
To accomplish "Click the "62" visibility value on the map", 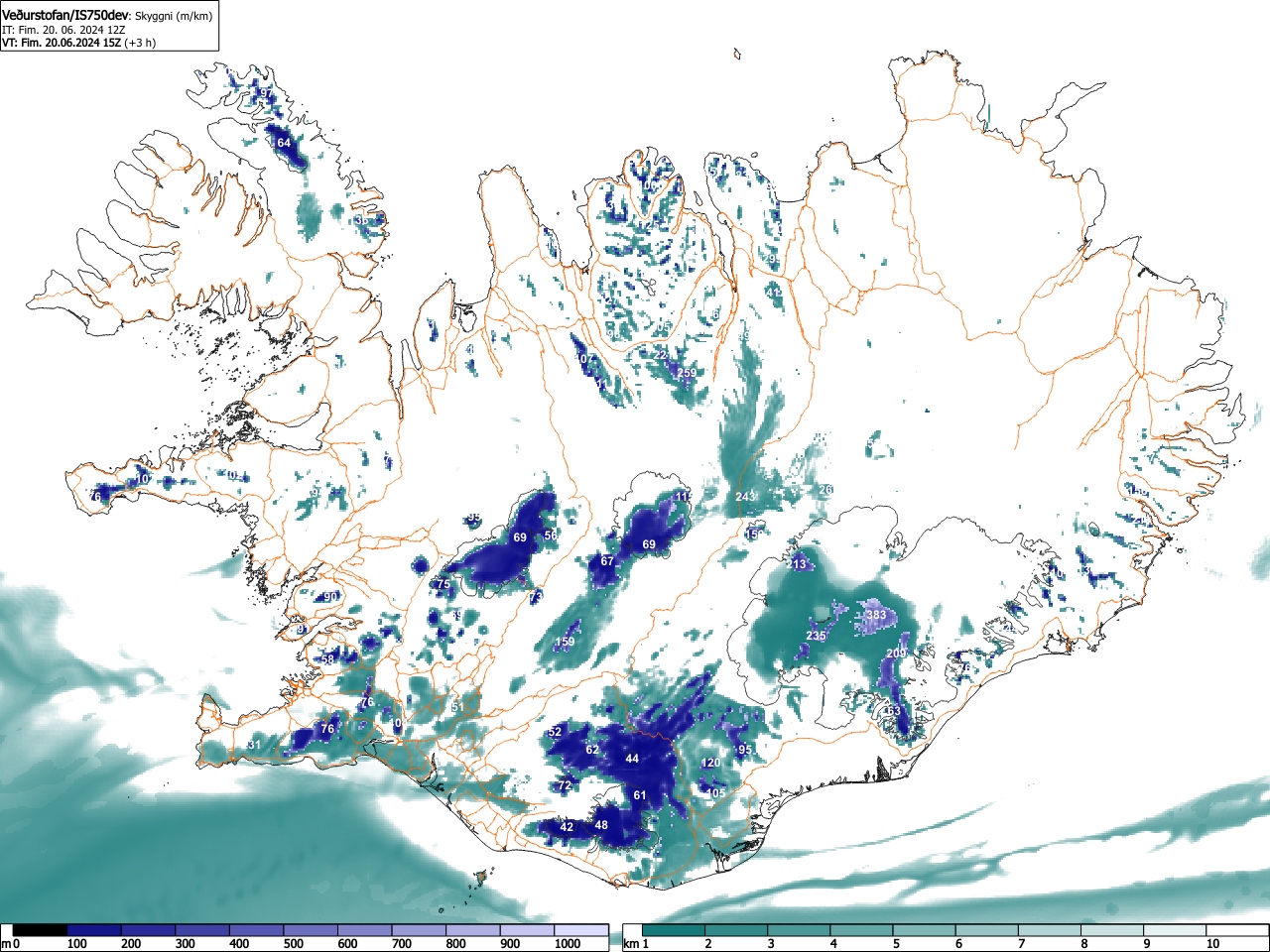I will click(592, 750).
